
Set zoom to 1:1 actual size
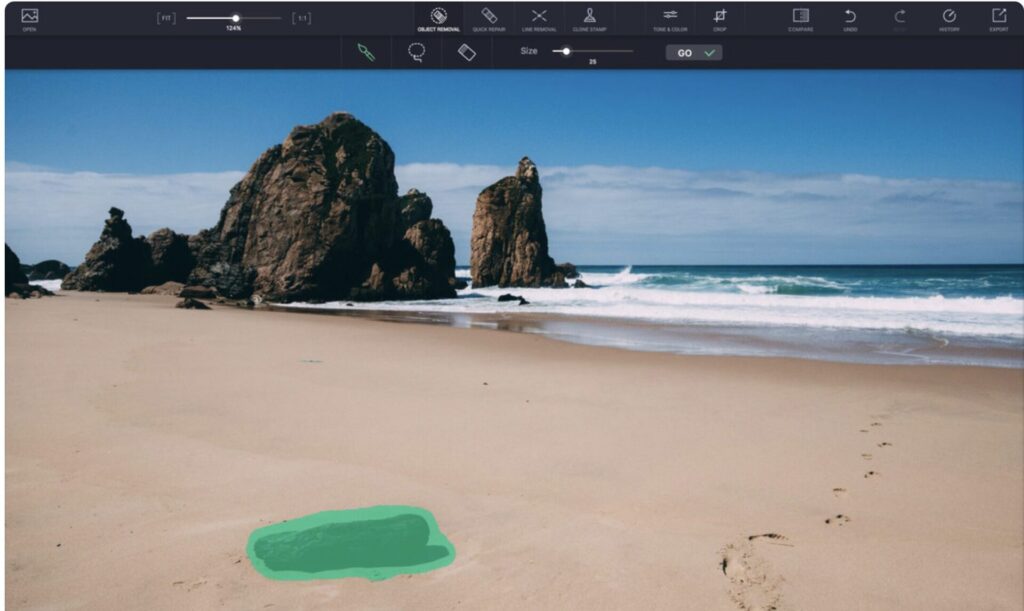pos(301,18)
